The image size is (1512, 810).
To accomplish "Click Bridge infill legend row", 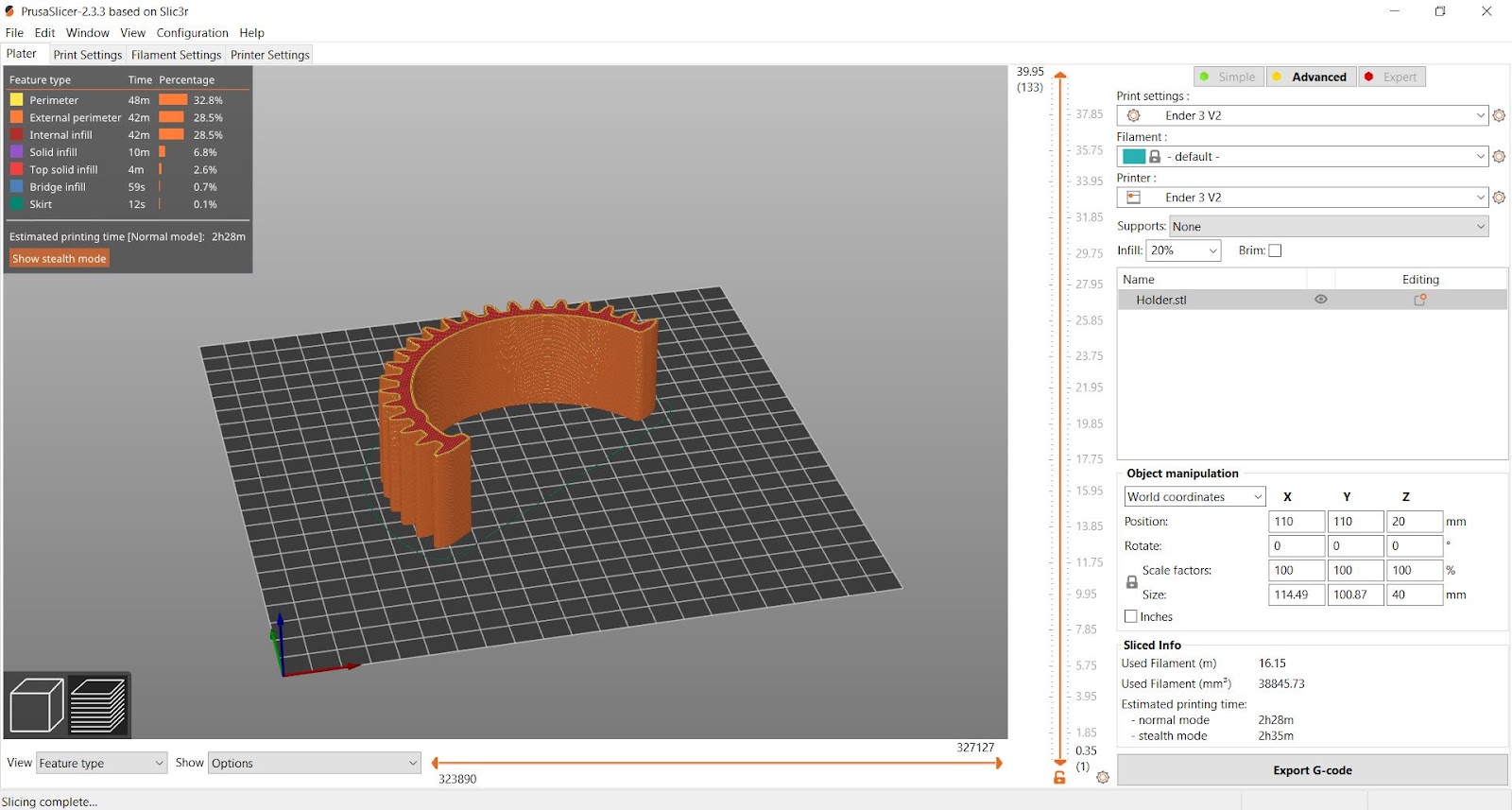I will (x=128, y=187).
